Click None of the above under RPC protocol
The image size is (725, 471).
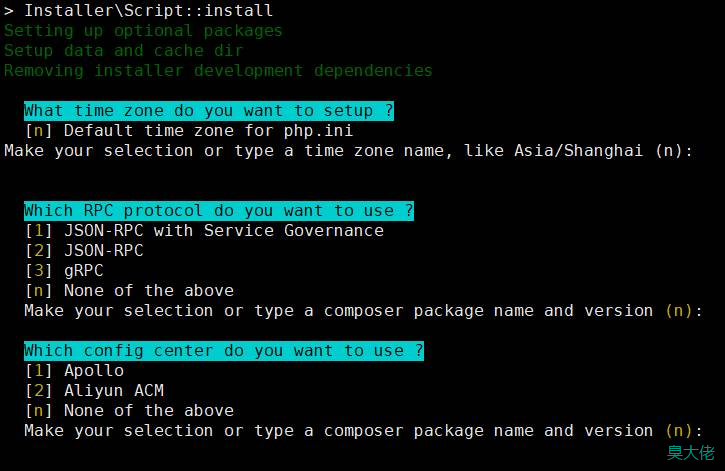(x=129, y=291)
